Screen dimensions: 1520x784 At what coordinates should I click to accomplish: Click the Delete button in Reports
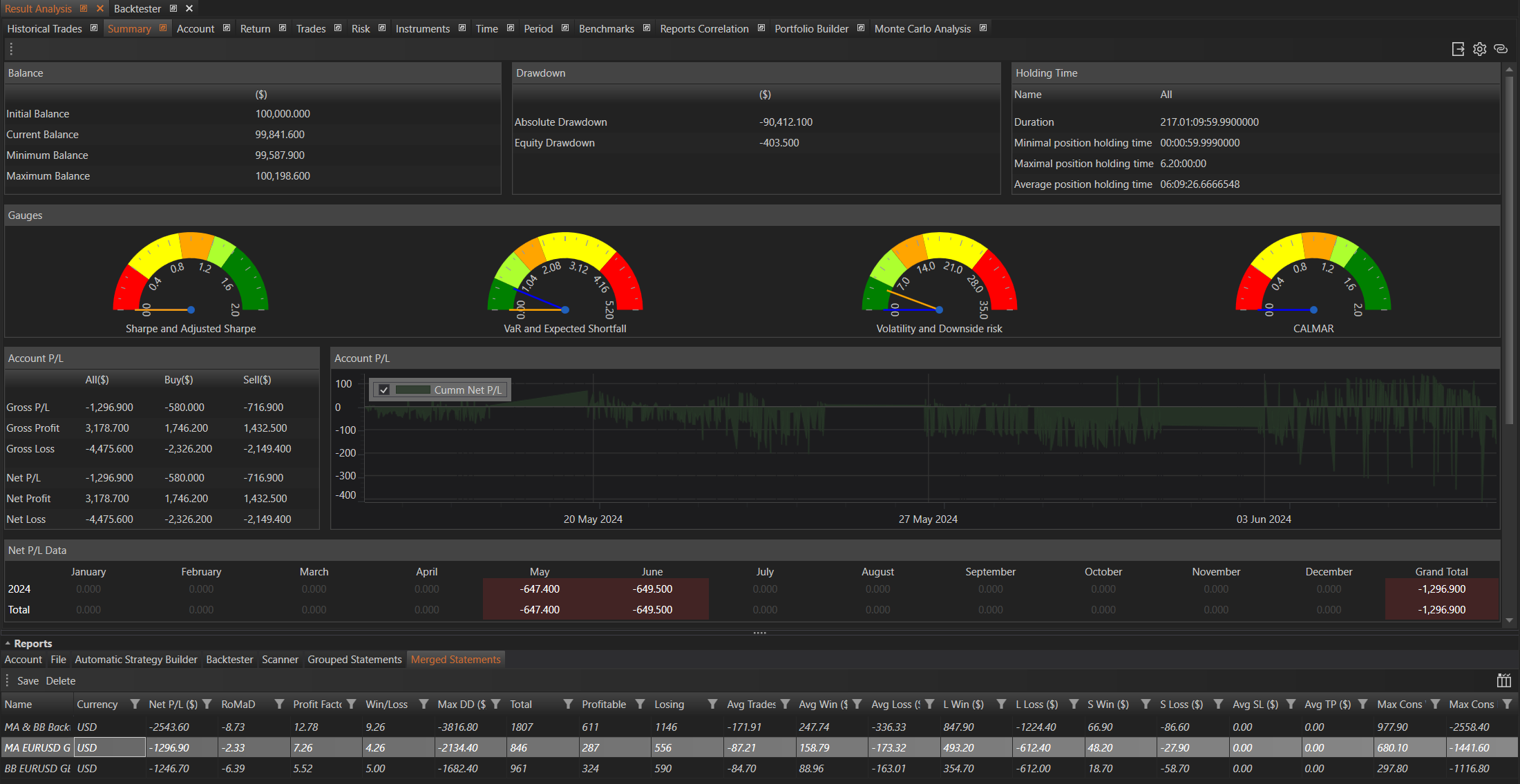point(61,680)
